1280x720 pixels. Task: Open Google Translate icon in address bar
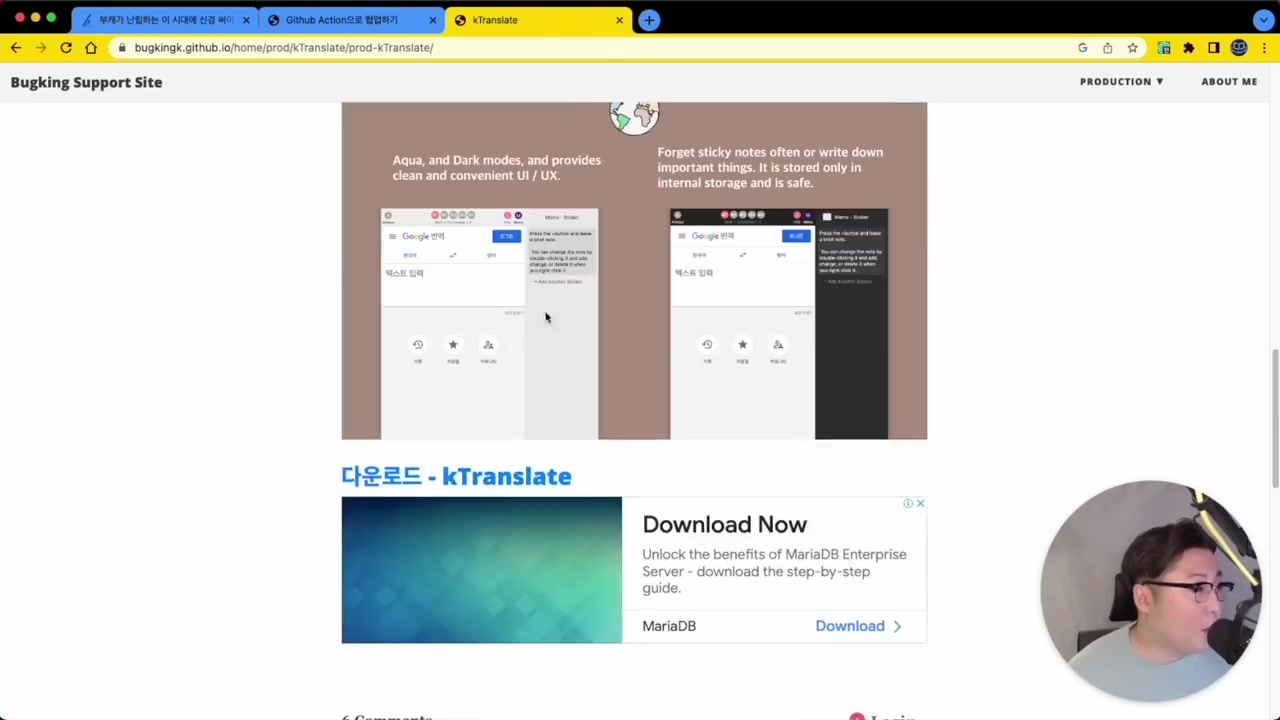point(1082,47)
